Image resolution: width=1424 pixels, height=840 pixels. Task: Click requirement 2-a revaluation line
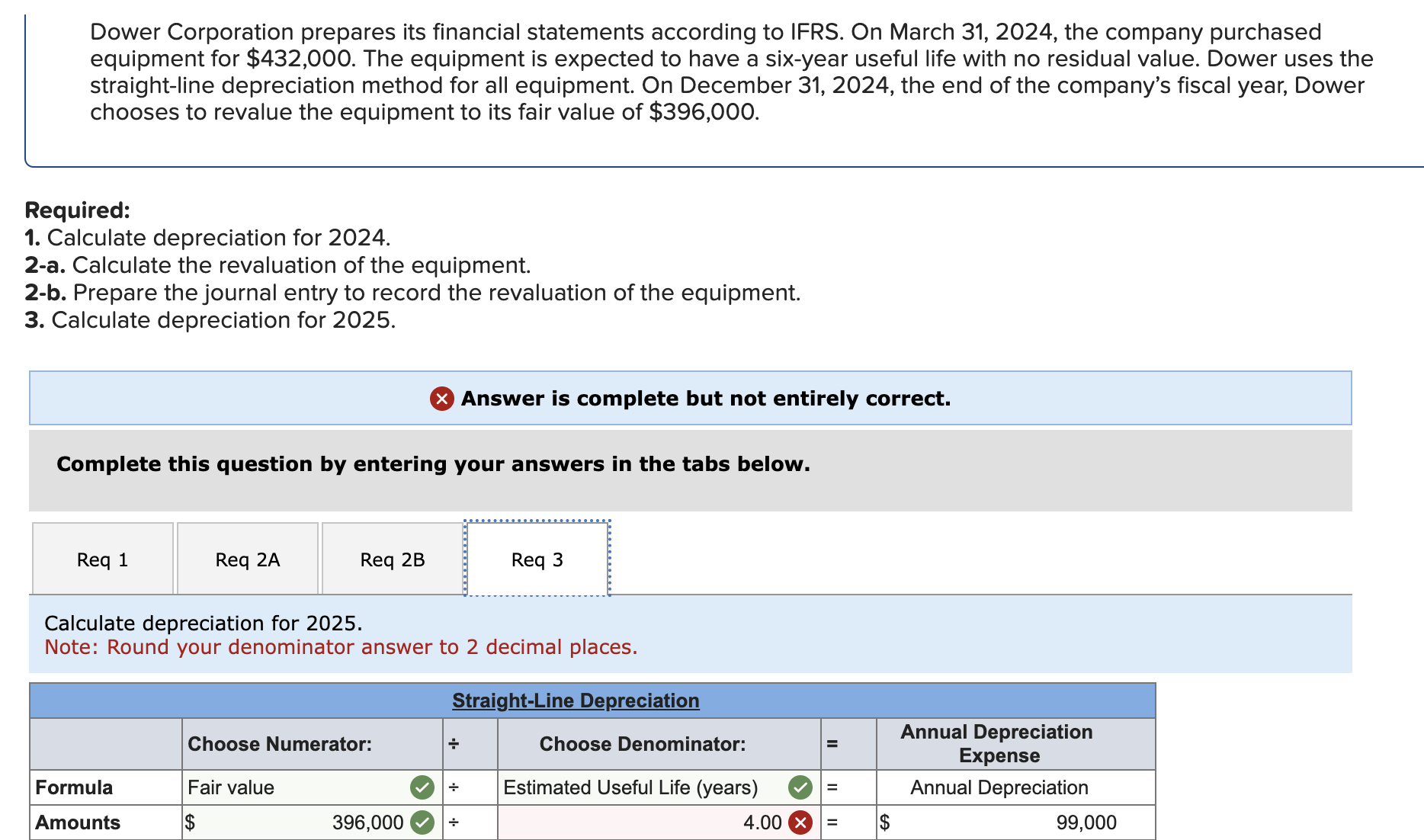[277, 265]
